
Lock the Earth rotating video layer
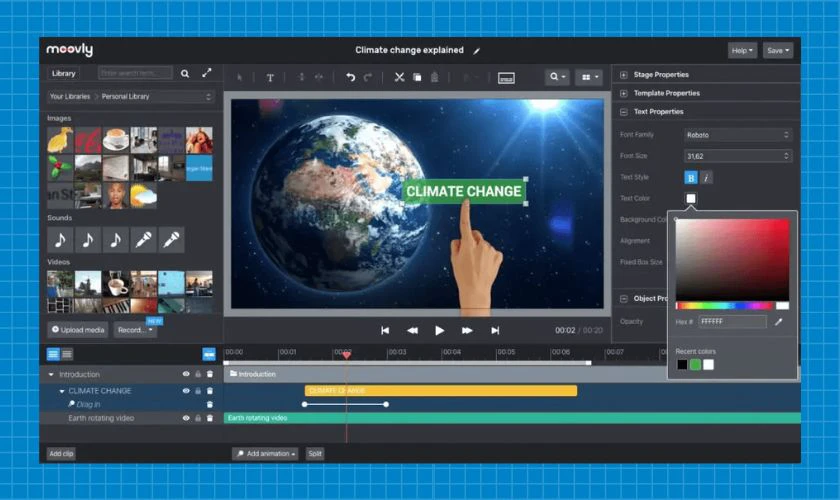click(x=198, y=418)
